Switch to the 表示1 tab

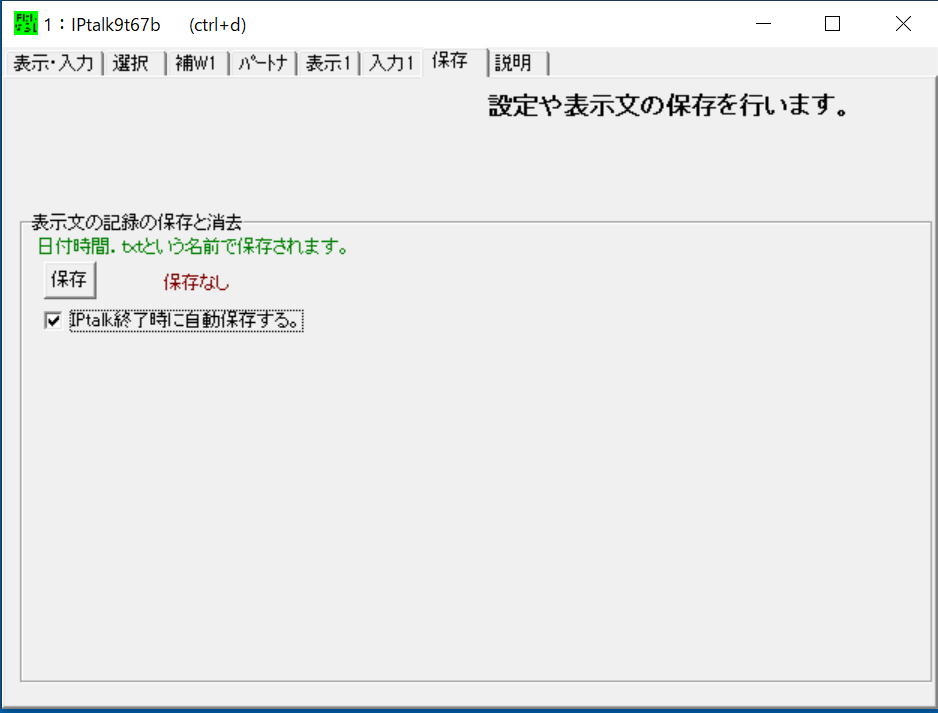[329, 63]
